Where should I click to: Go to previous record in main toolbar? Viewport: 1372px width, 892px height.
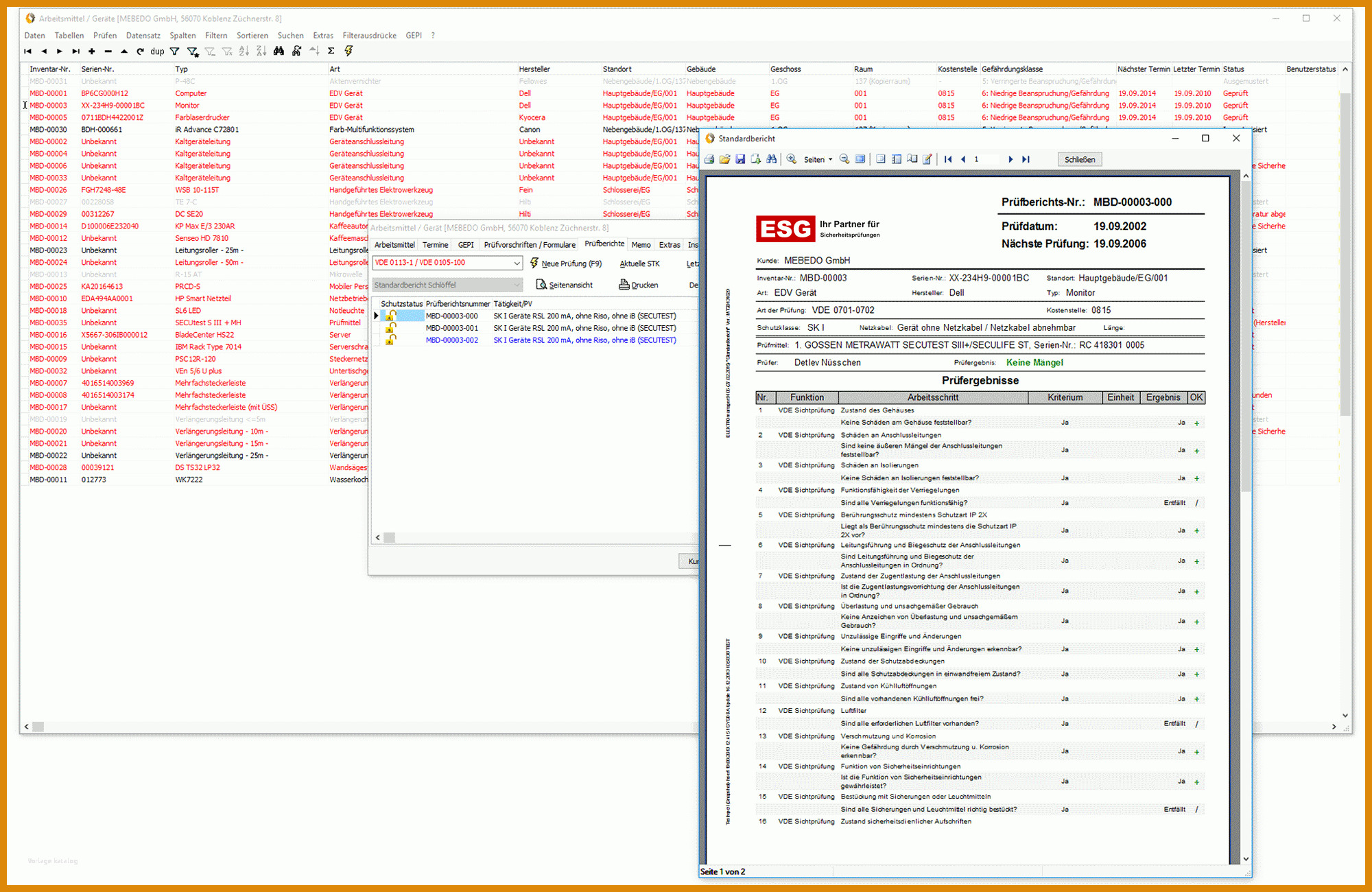pyautogui.click(x=44, y=51)
